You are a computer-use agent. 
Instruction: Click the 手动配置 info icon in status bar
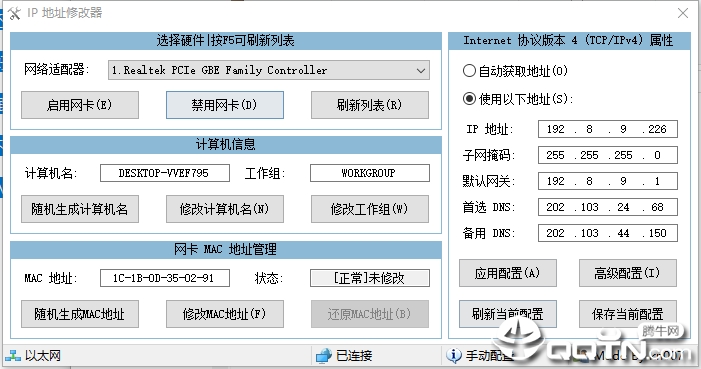click(453, 356)
